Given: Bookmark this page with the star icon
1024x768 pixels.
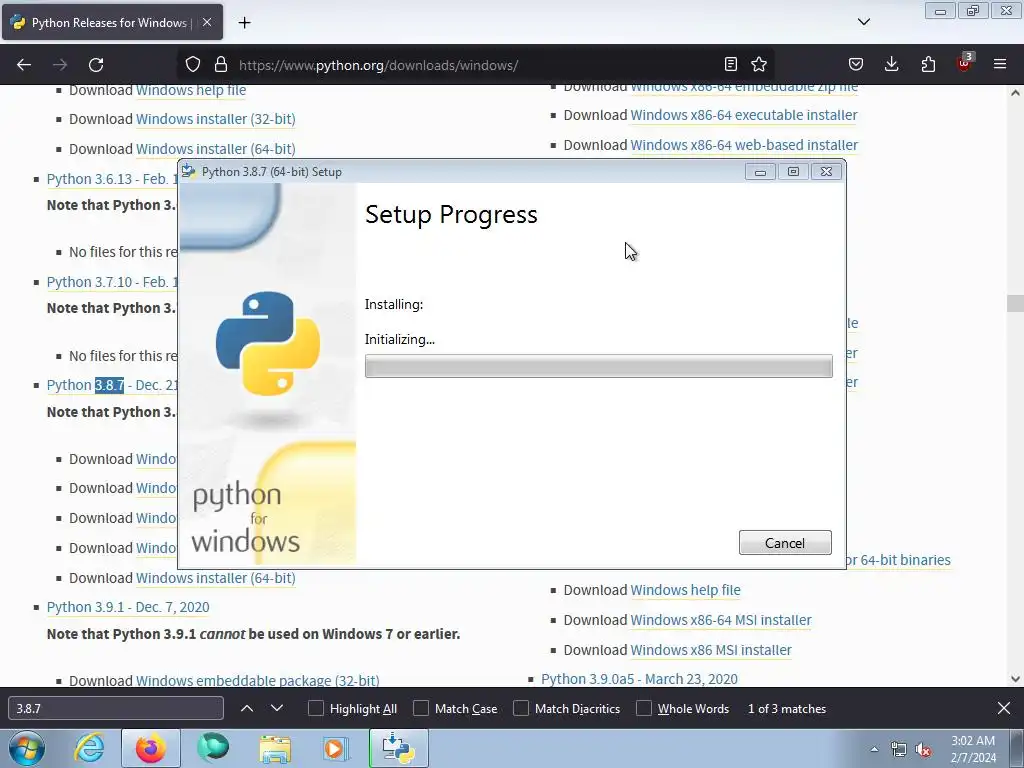Looking at the screenshot, I should [759, 64].
